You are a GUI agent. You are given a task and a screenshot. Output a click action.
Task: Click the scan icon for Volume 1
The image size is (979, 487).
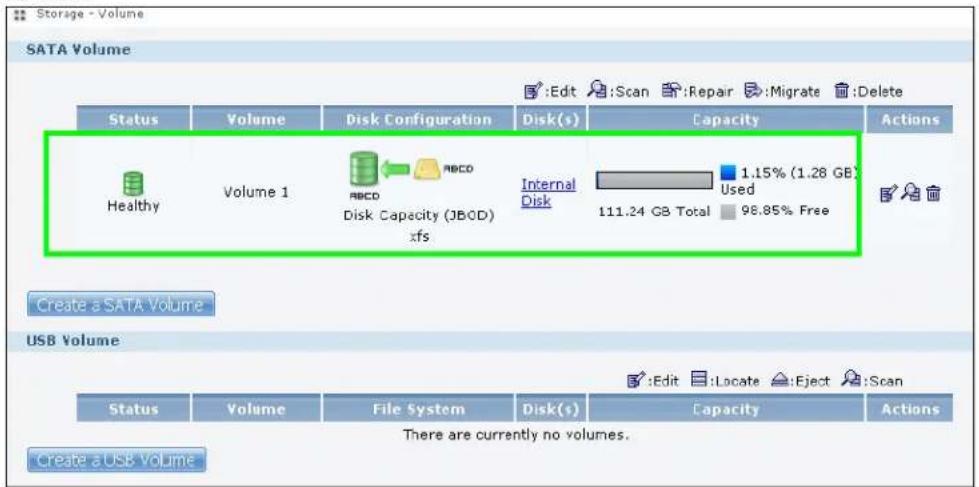point(910,193)
